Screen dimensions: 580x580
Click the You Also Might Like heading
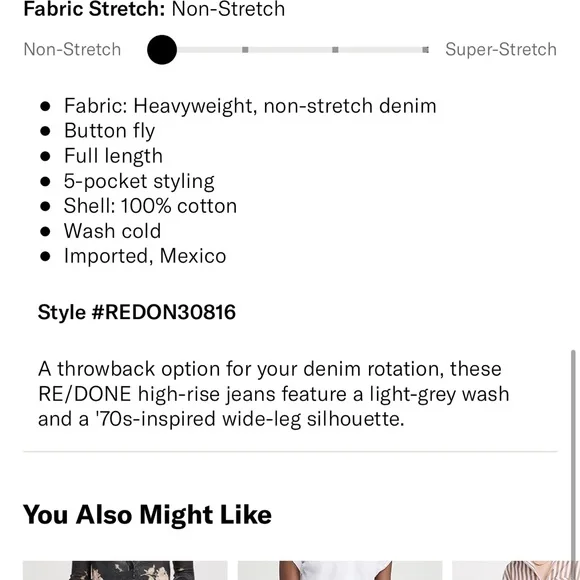pos(147,515)
